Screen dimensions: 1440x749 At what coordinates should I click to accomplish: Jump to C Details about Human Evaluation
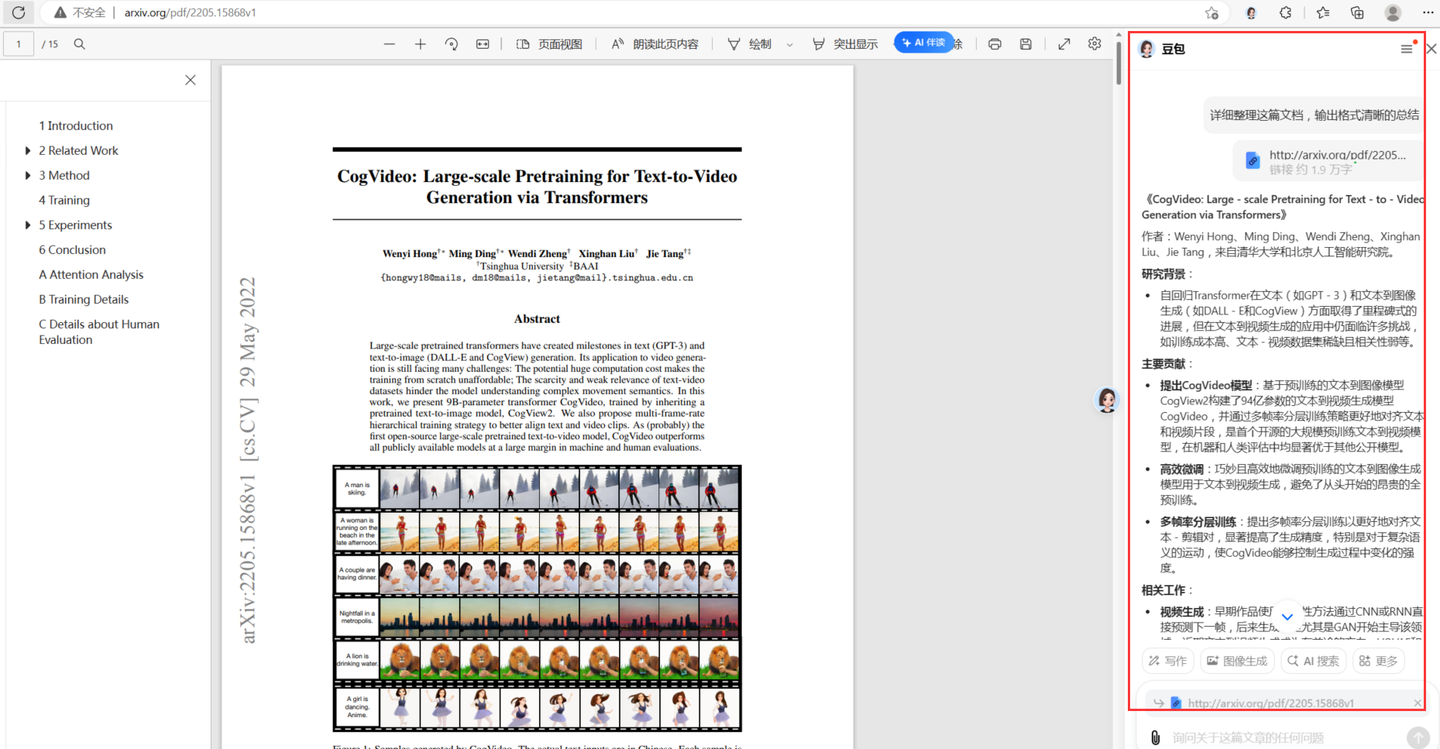(99, 332)
